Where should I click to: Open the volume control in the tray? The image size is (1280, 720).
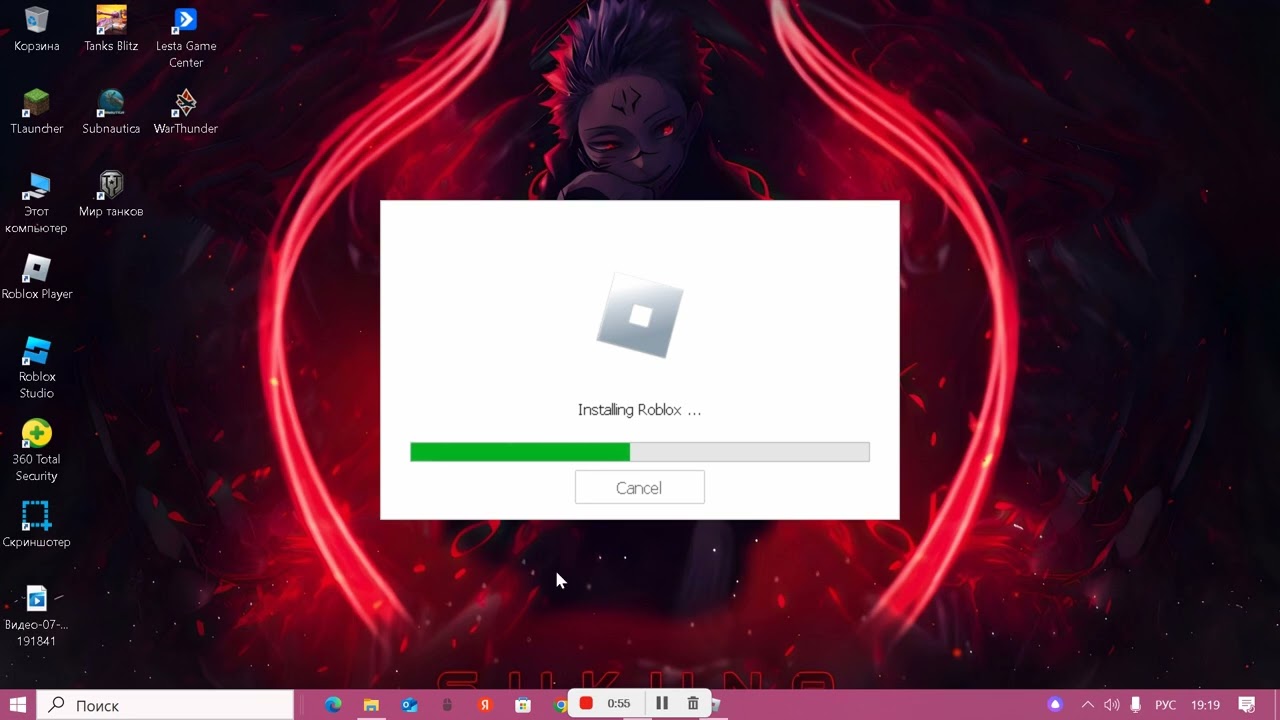tap(1111, 705)
